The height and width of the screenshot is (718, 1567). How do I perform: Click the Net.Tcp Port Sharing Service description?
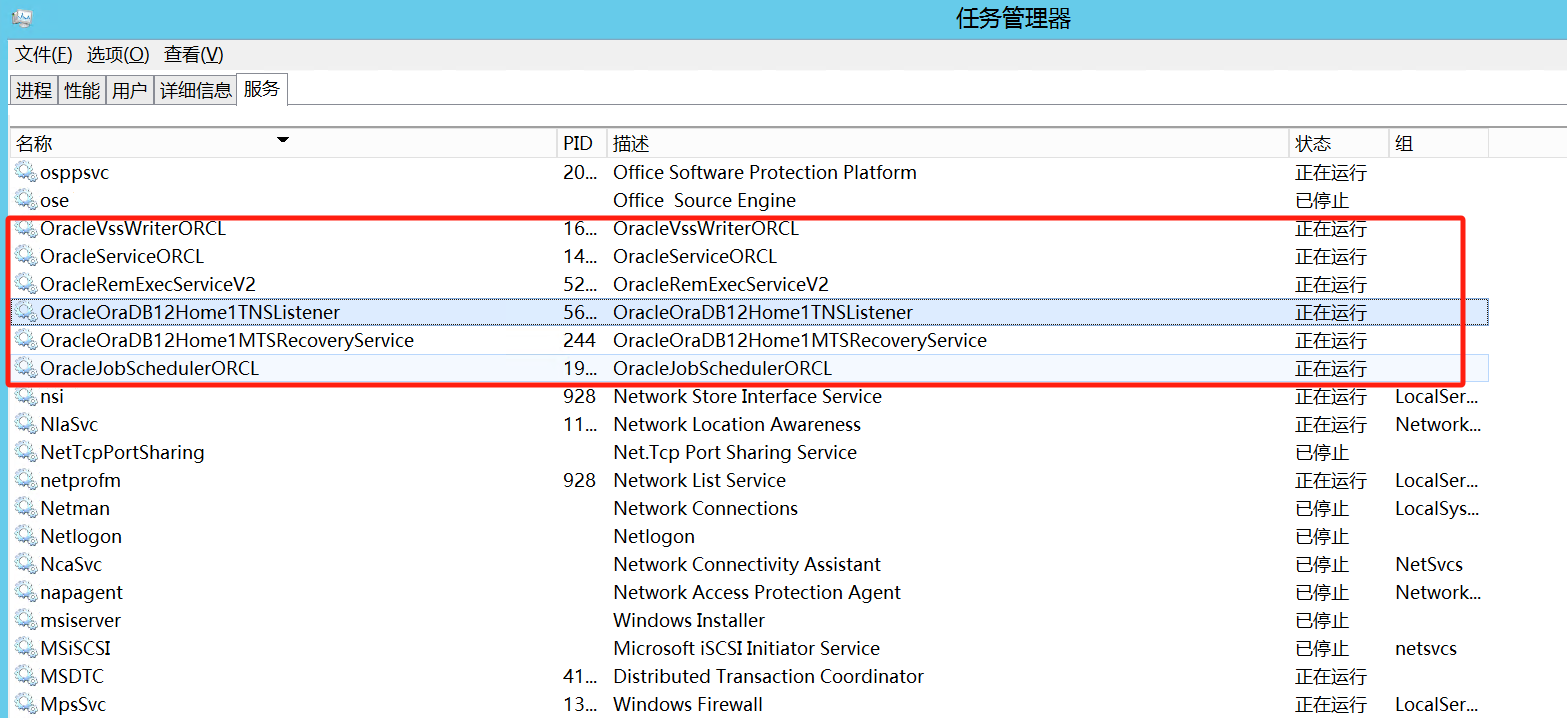[x=735, y=452]
